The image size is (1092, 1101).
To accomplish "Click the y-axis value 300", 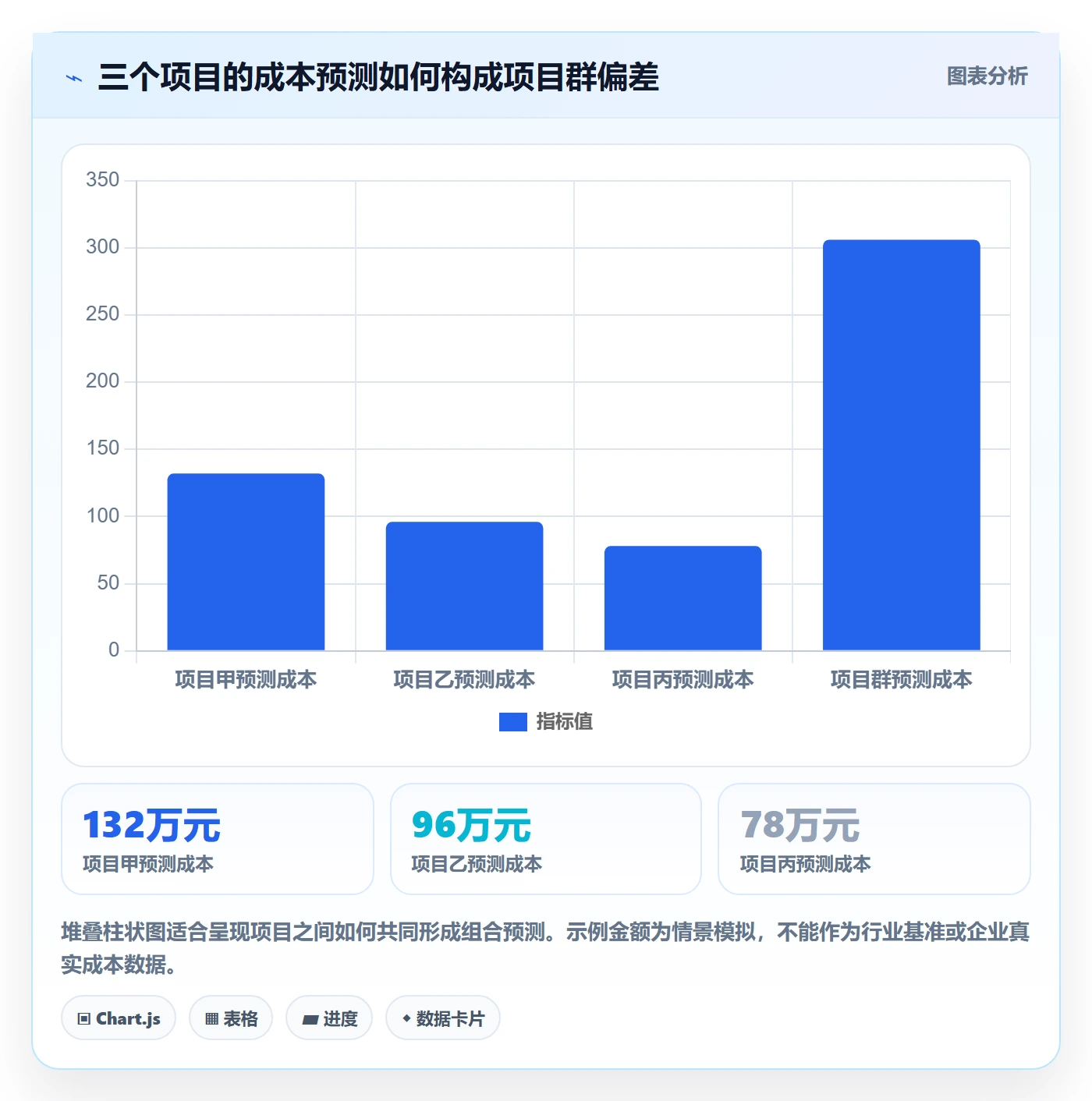I will pos(103,247).
